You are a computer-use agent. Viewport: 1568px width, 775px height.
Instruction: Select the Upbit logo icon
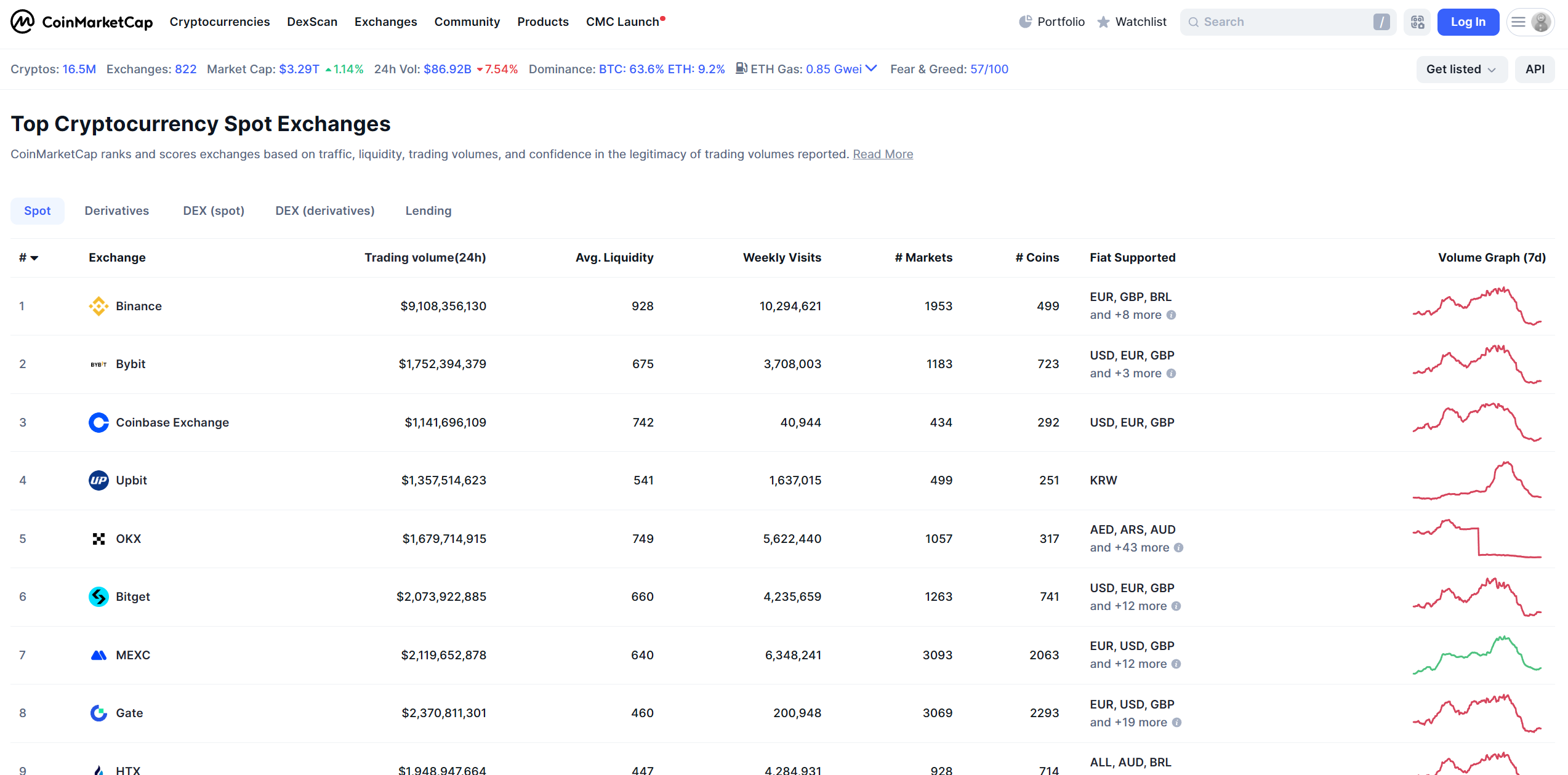pos(99,480)
